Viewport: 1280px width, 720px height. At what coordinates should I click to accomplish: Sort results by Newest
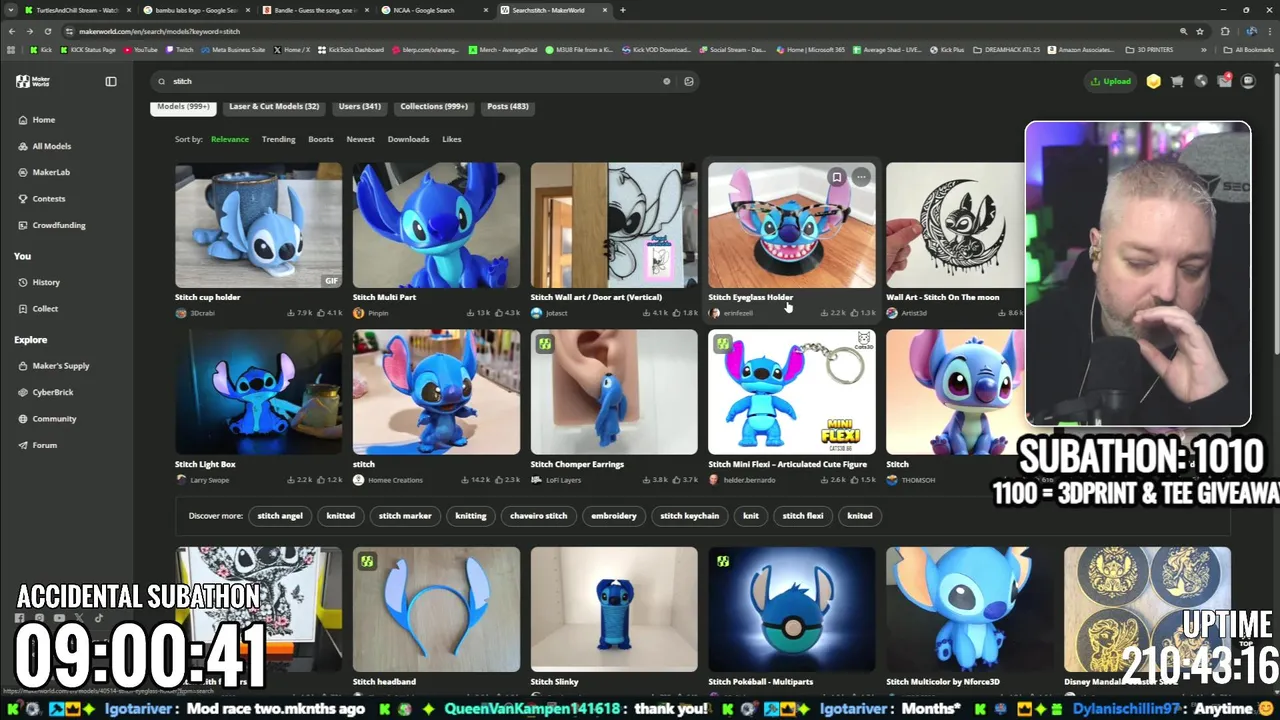(361, 139)
